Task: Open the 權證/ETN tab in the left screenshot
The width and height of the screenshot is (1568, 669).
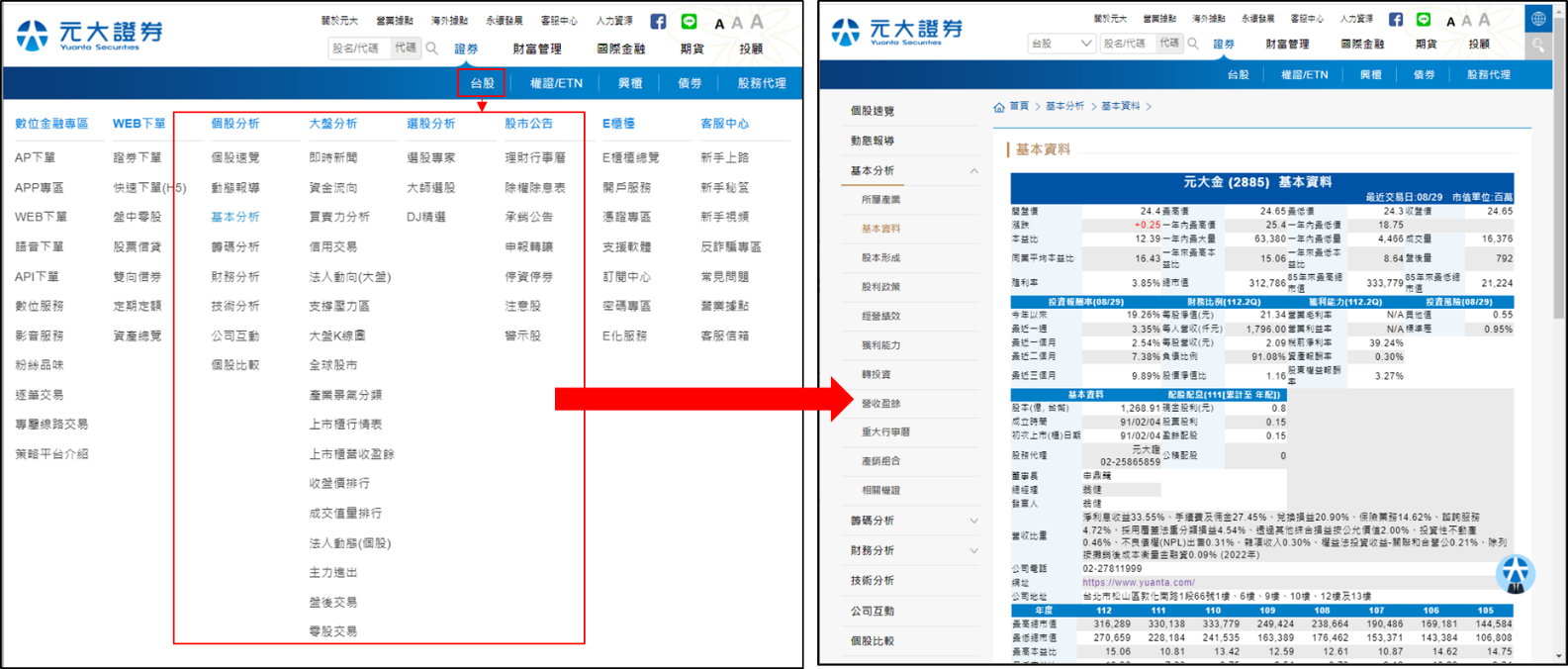Action: [x=557, y=83]
